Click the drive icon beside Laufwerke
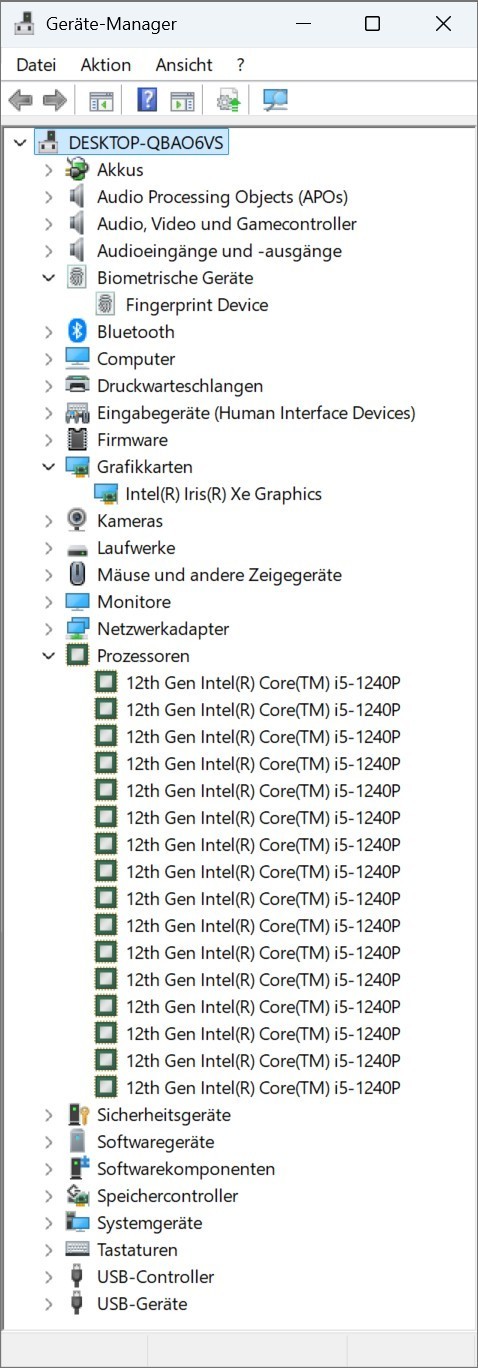This screenshot has width=478, height=1368. coord(77,549)
